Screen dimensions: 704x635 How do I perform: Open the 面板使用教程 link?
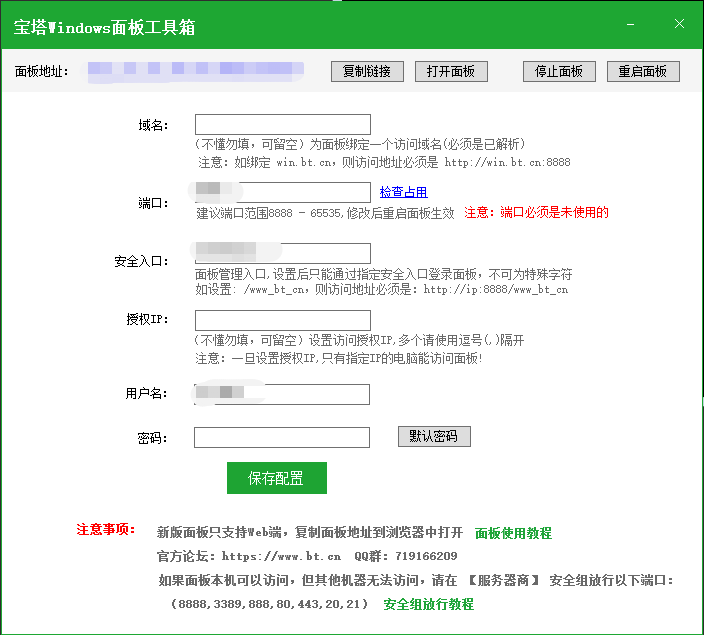coord(513,533)
